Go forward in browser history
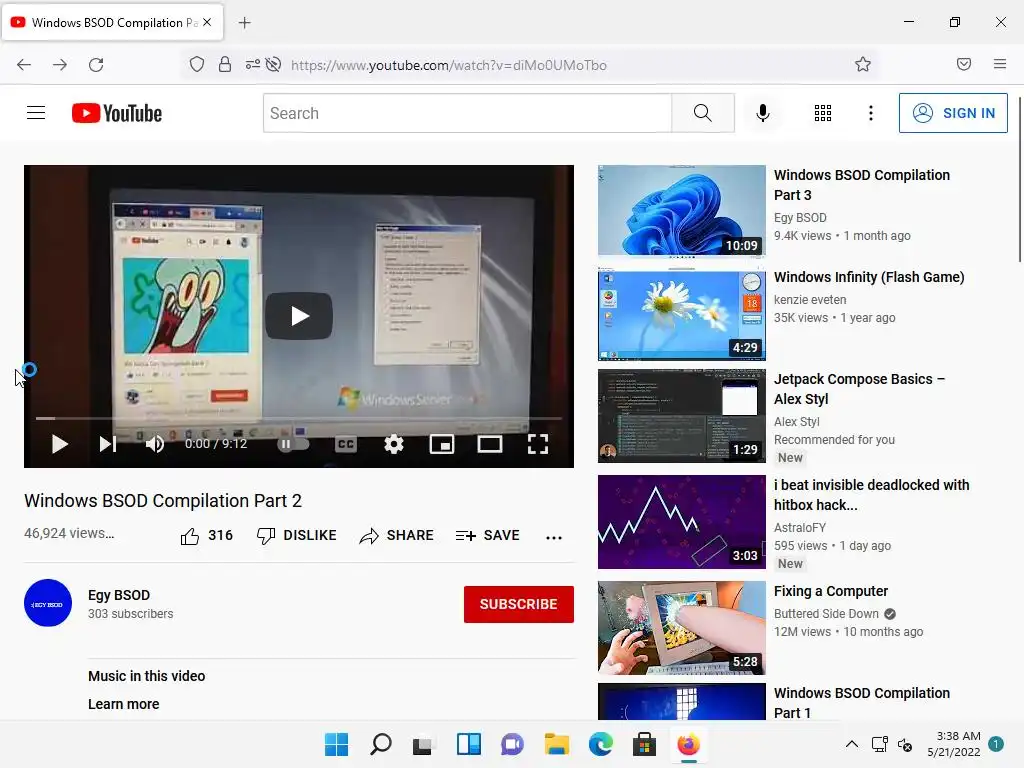1024x768 pixels. click(60, 65)
